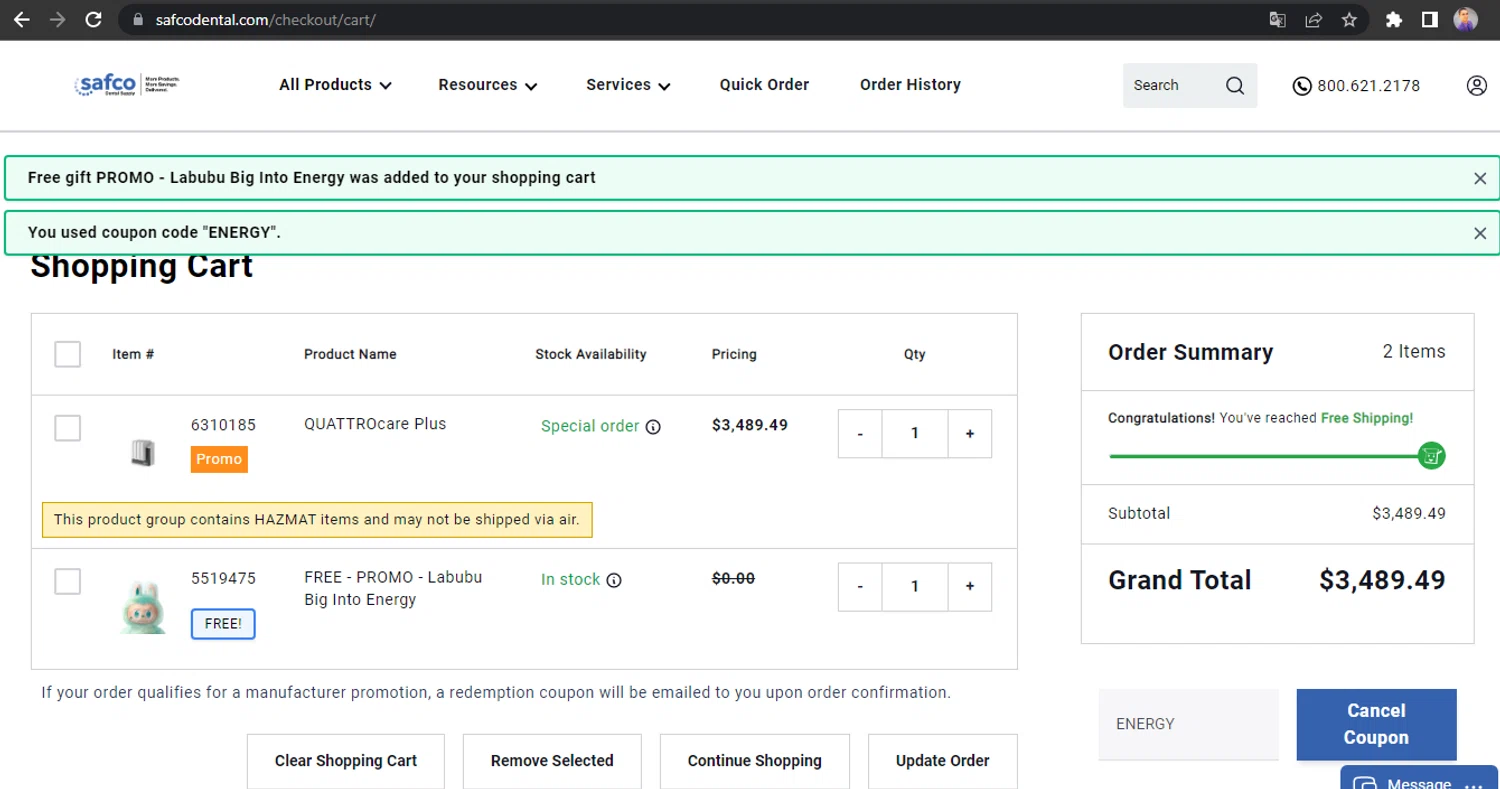Decrease QUATTROcare Plus quantity
Screen dimensions: 1500x789
tap(860, 434)
